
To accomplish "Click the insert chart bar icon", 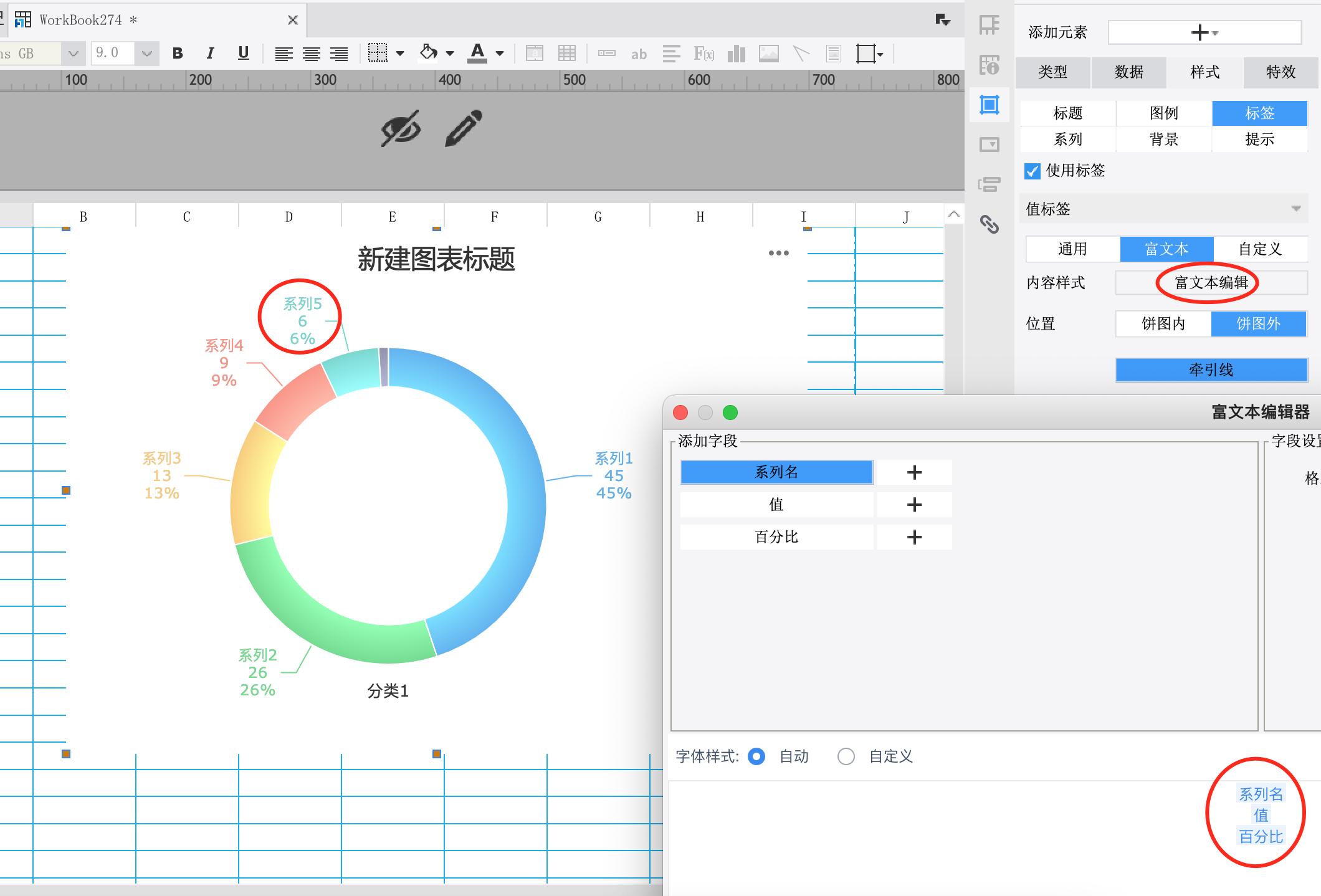I will (x=736, y=54).
